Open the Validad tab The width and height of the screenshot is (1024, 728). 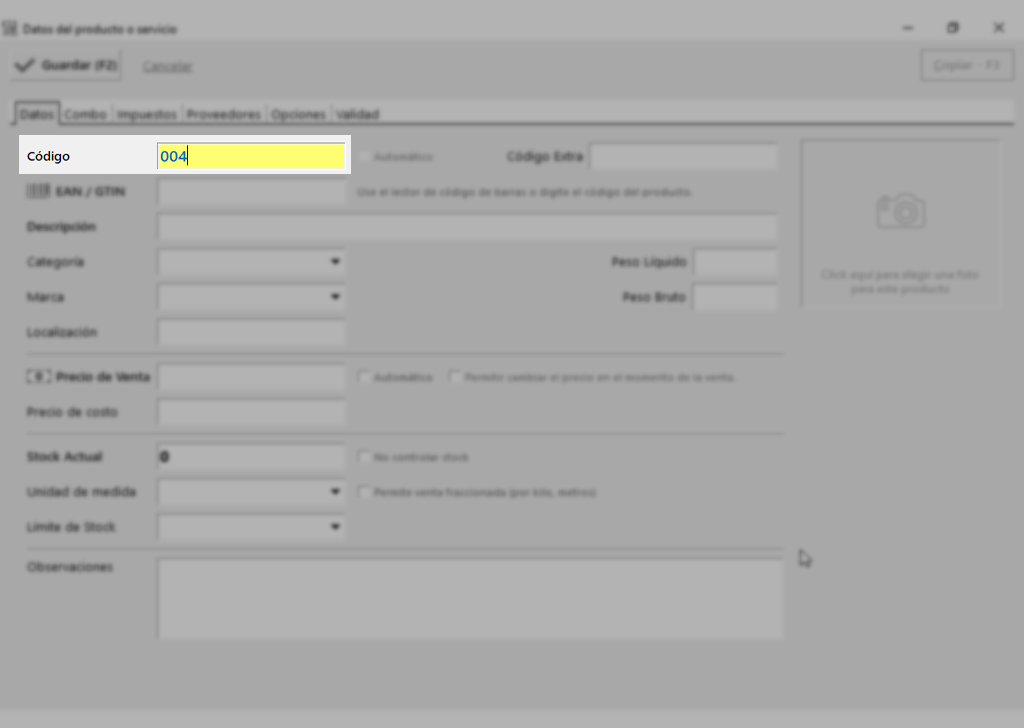tap(357, 114)
